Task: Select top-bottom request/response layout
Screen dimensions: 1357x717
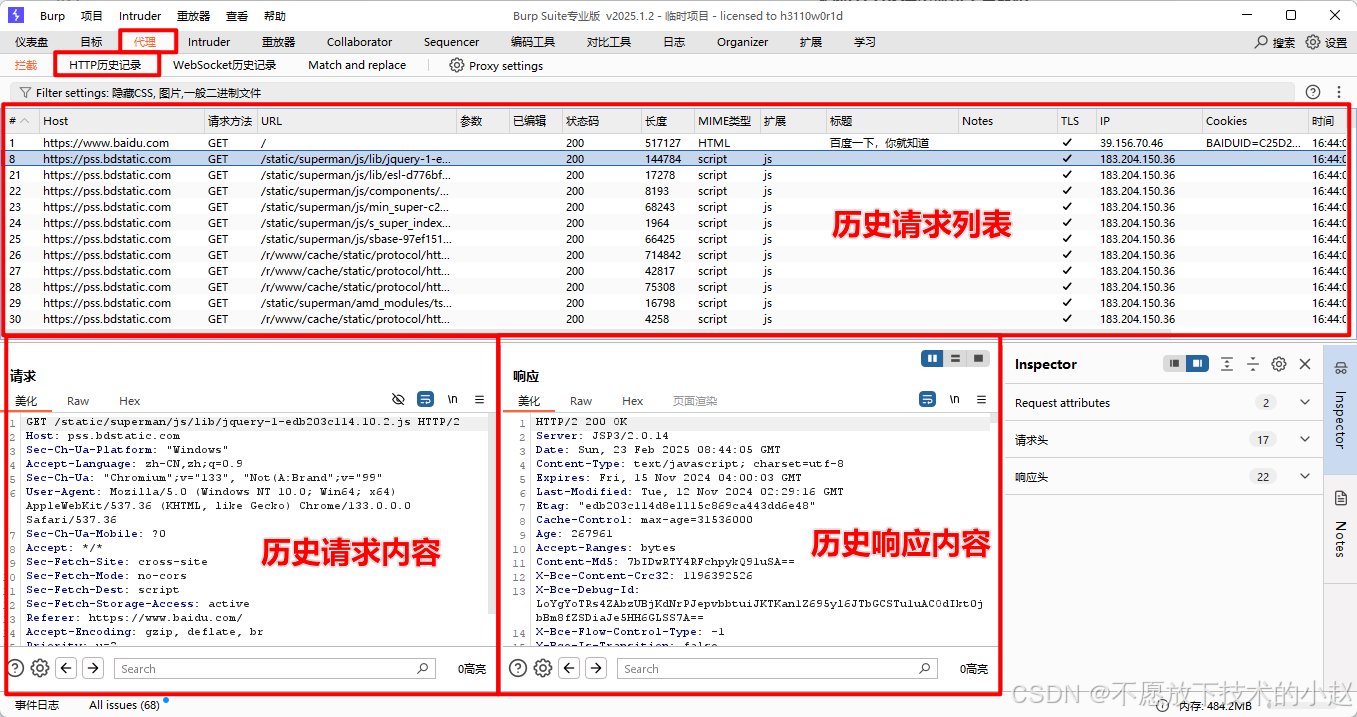Action: click(x=955, y=358)
